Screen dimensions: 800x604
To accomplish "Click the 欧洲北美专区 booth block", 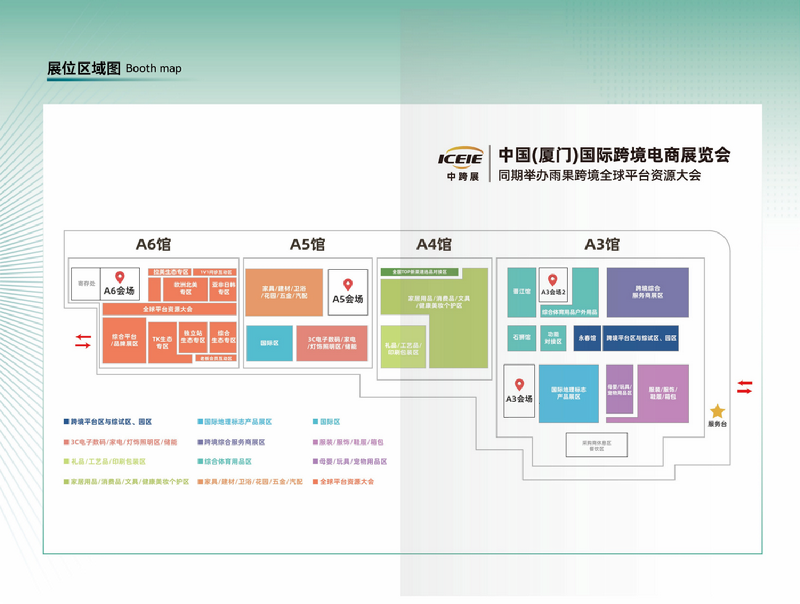I will click(185, 289).
